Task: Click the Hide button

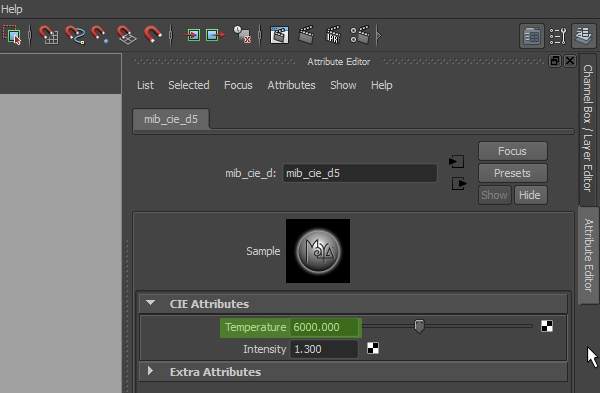Action: (x=530, y=195)
